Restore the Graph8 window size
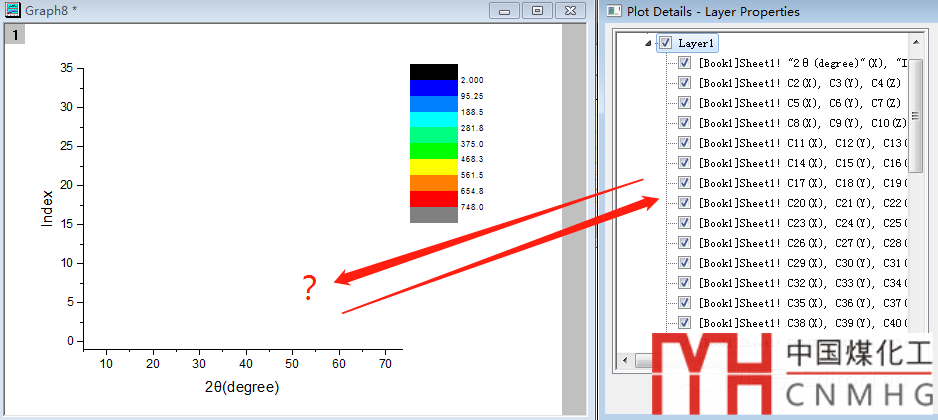Image resolution: width=938 pixels, height=420 pixels. [x=537, y=10]
